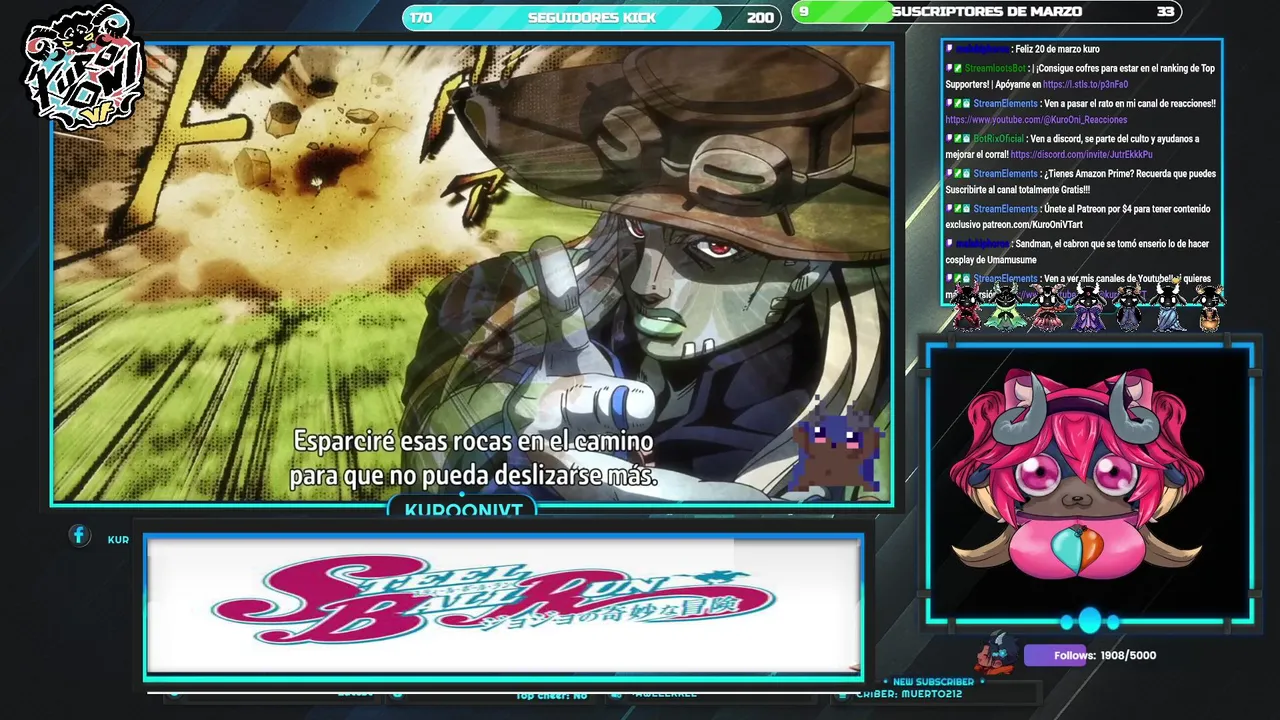Open the KuroOni_Reacciones YouTube link
The height and width of the screenshot is (720, 1280).
1036,120
